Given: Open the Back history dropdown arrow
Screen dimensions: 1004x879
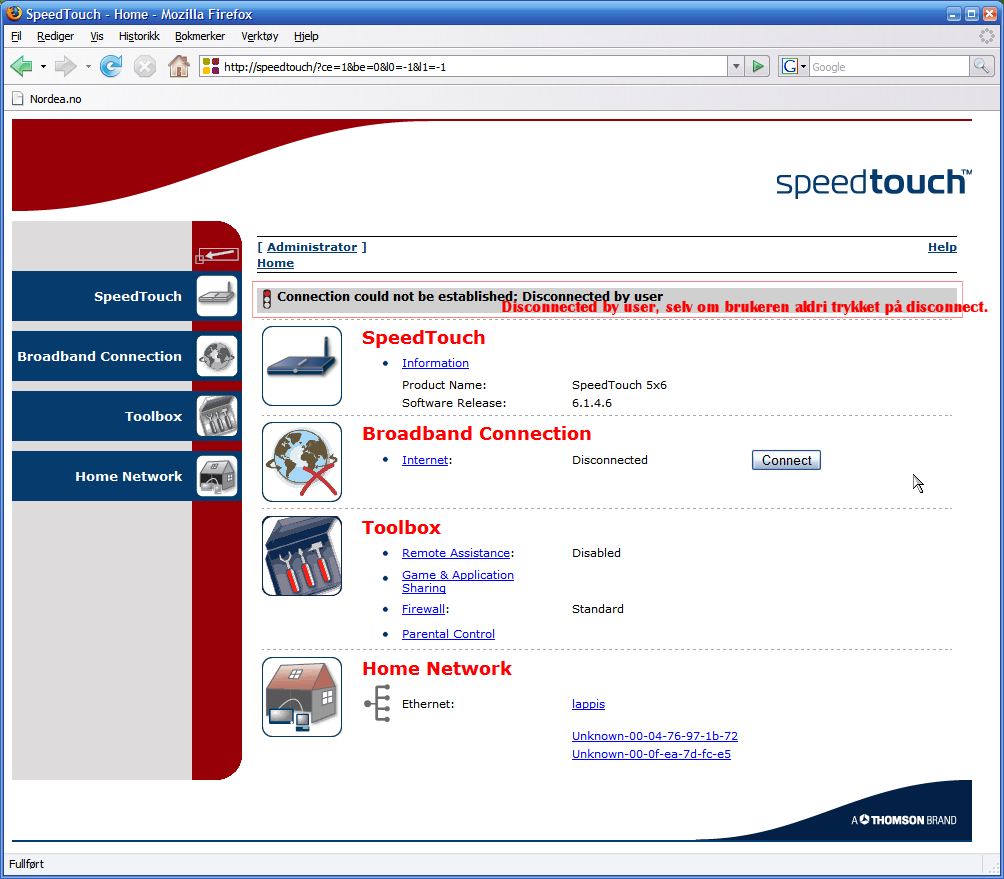Looking at the screenshot, I should [43, 67].
